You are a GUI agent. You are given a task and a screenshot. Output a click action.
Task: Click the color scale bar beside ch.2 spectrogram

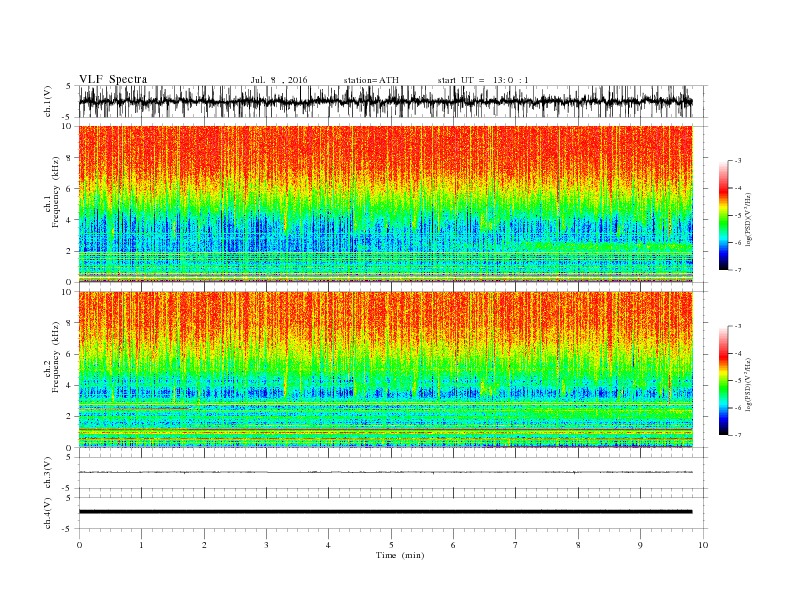tap(723, 381)
